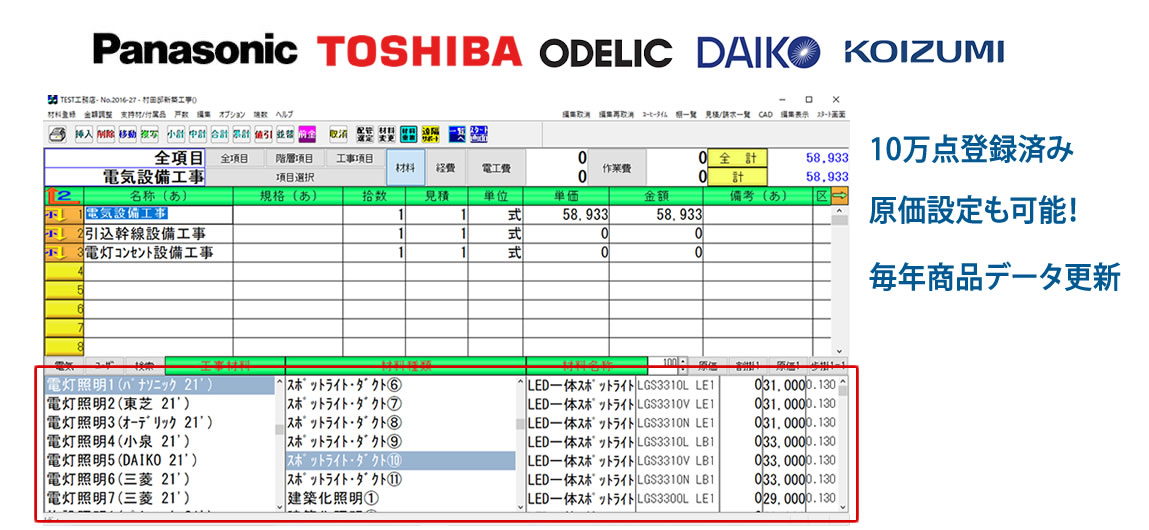Toggle the 経費 category button
This screenshot has width=1149, height=530.
446,168
